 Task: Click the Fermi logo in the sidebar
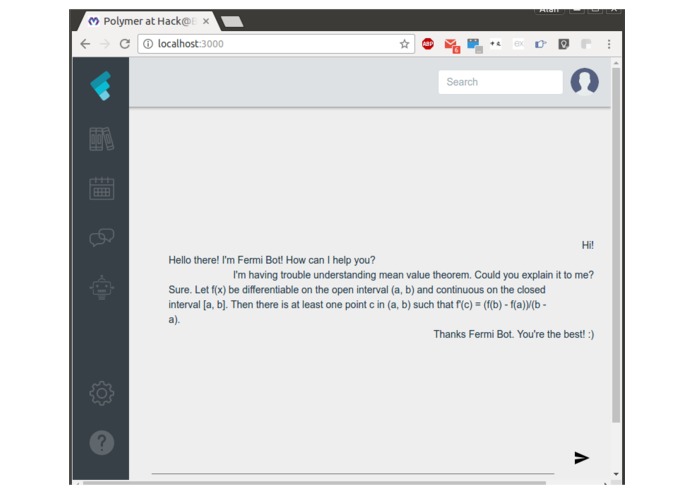101,86
